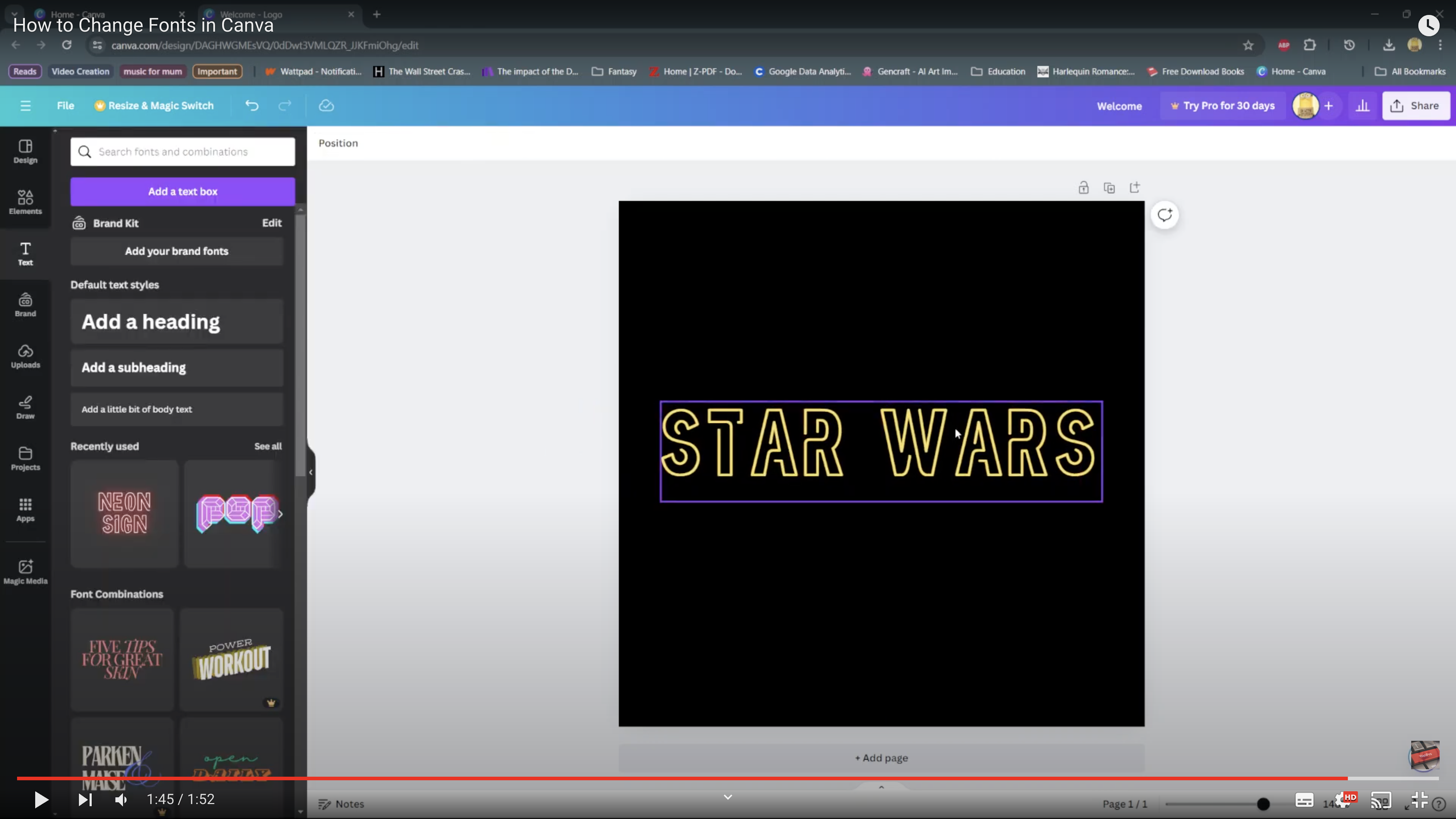Open the Education bookmarks folder
The image size is (1456, 819).
[997, 71]
